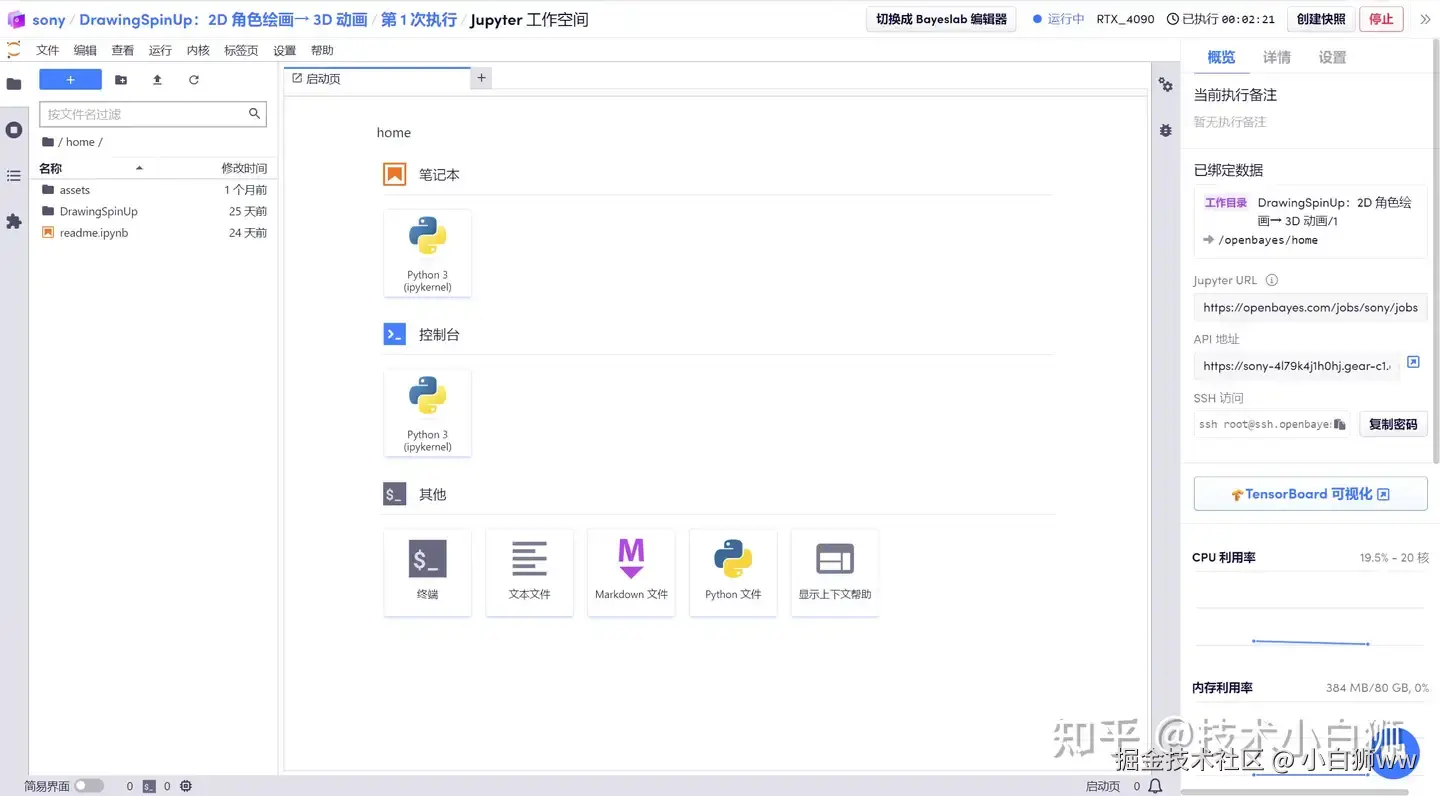Create a new 文本文件
Image resolution: width=1440 pixels, height=796 pixels.
529,573
